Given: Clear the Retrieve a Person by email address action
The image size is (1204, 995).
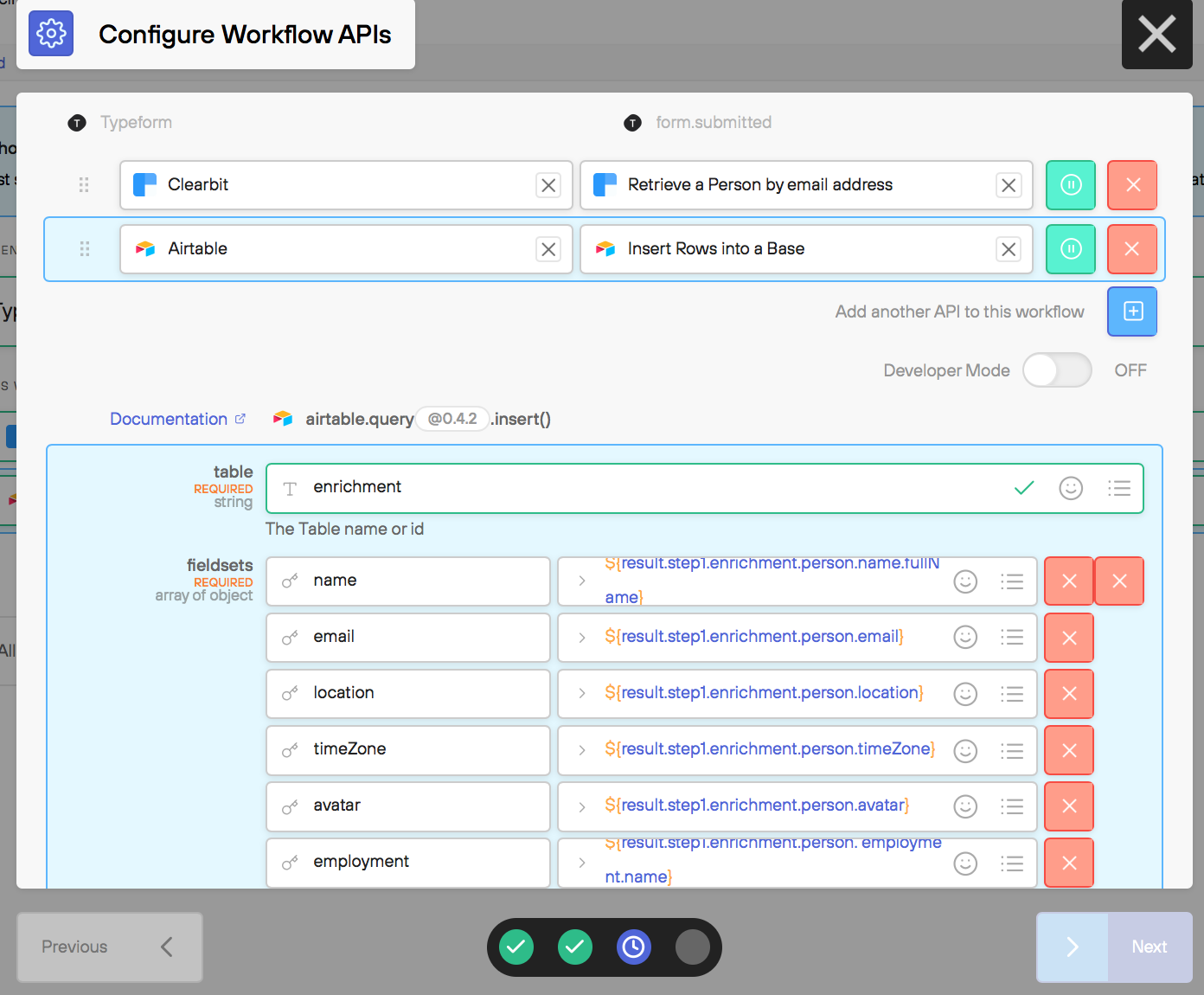Looking at the screenshot, I should 1009,185.
